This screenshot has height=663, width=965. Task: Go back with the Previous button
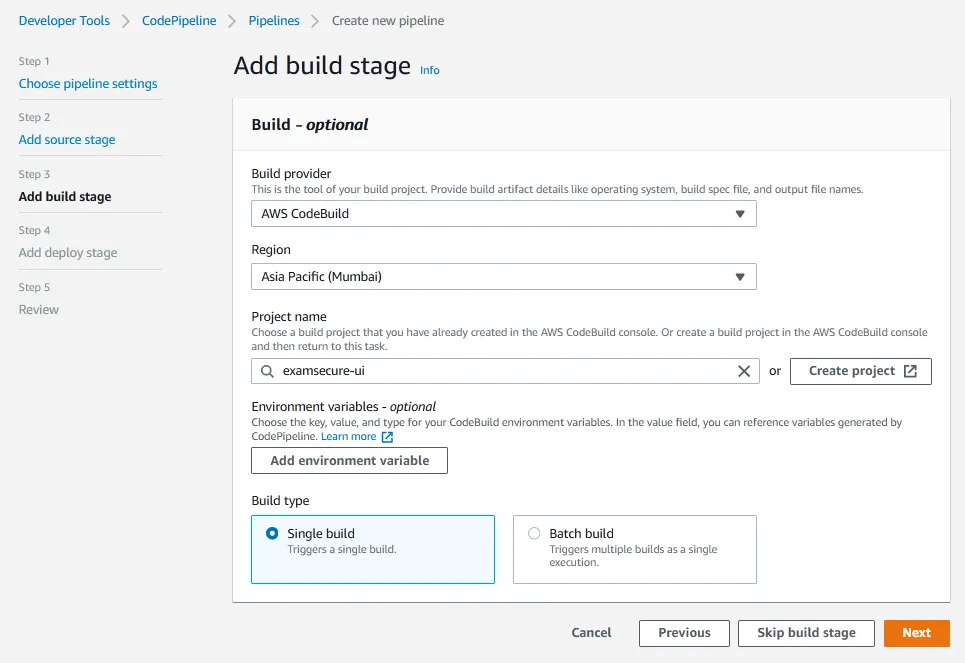684,633
